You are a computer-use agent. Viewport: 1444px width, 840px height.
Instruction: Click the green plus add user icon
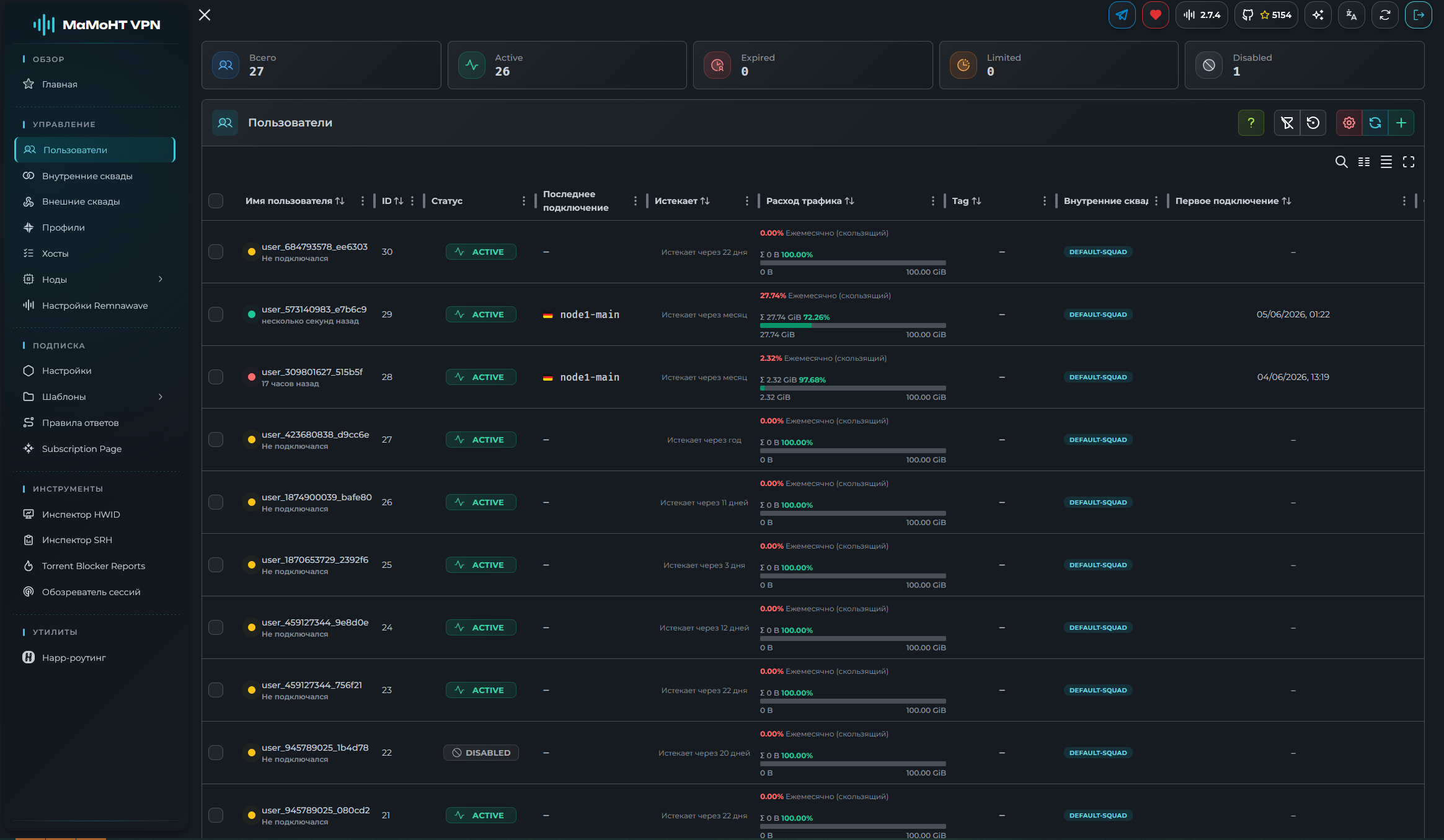1401,123
